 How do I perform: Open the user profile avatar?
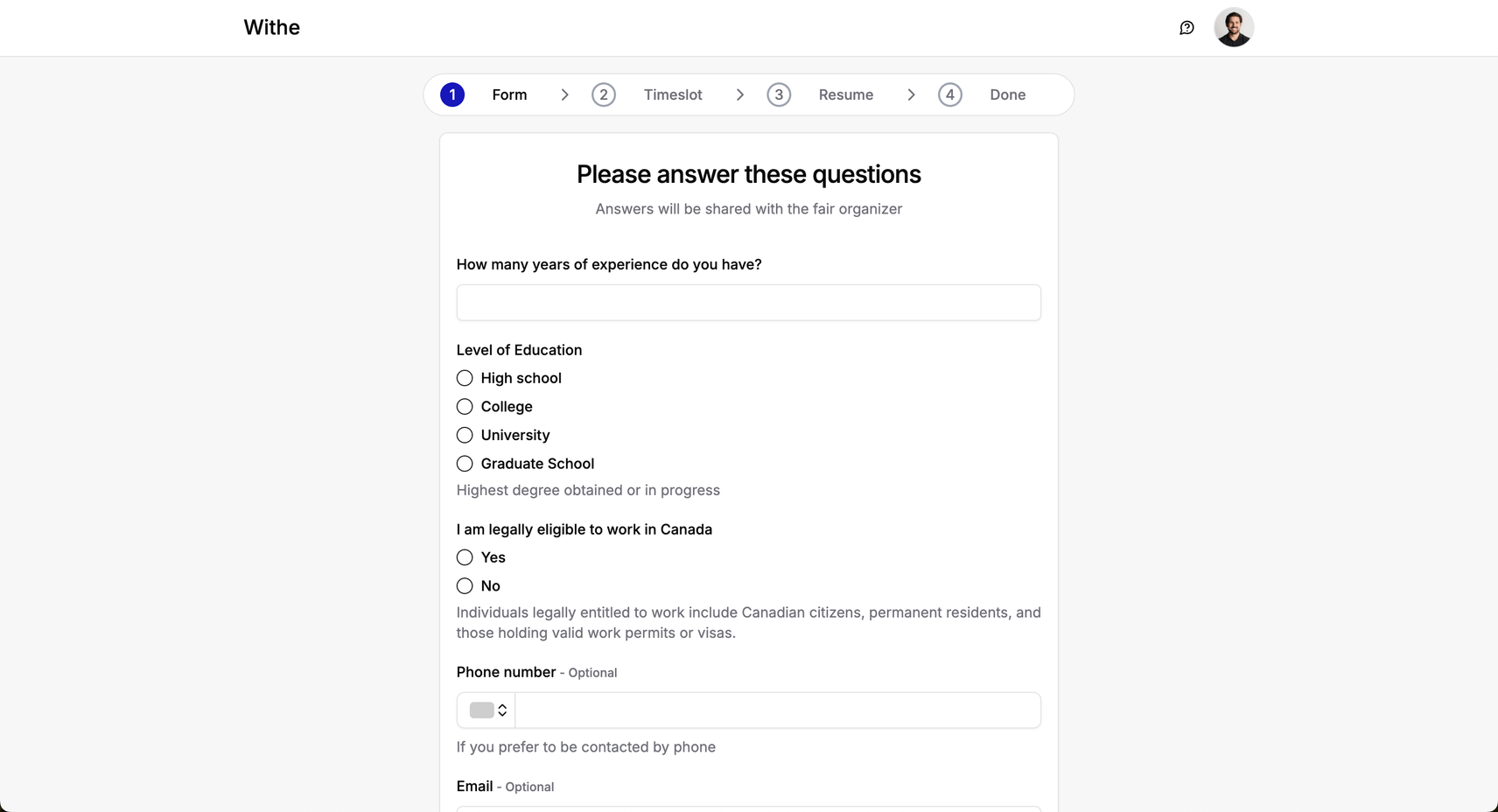pyautogui.click(x=1234, y=27)
